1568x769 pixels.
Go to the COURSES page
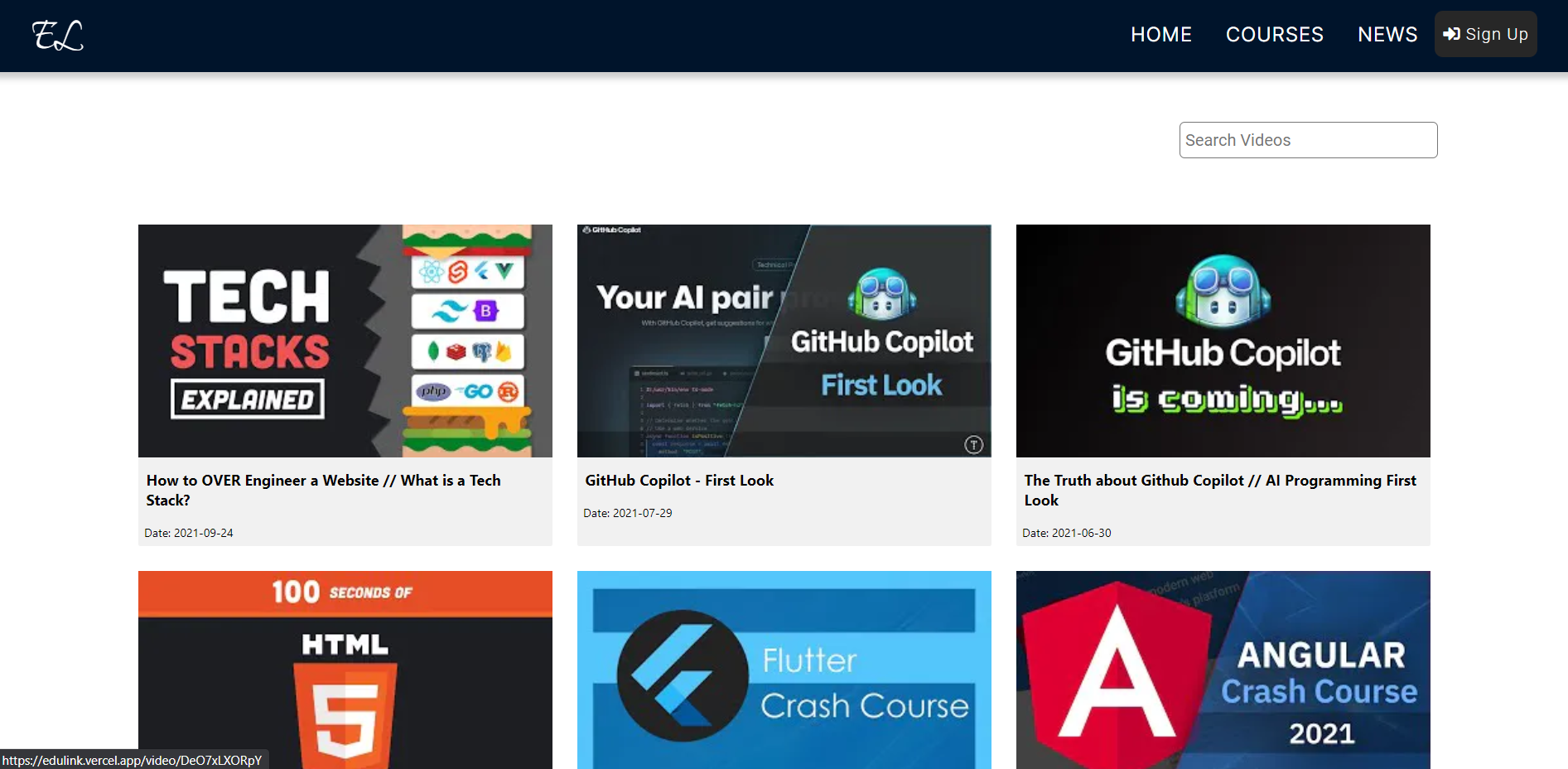tap(1275, 34)
